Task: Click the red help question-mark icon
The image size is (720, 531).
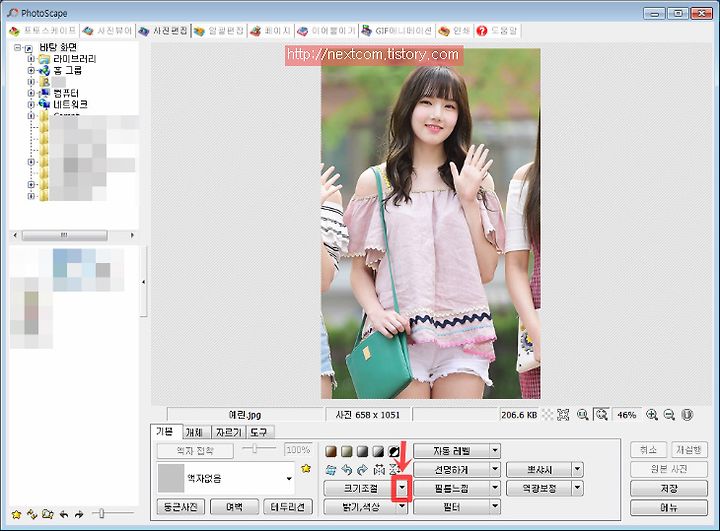Action: (x=481, y=31)
